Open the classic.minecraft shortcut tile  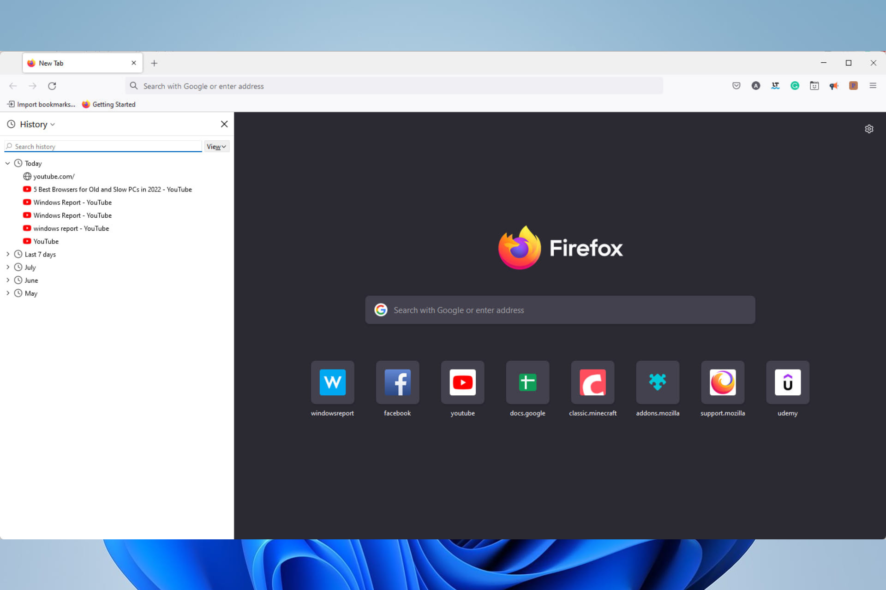592,383
